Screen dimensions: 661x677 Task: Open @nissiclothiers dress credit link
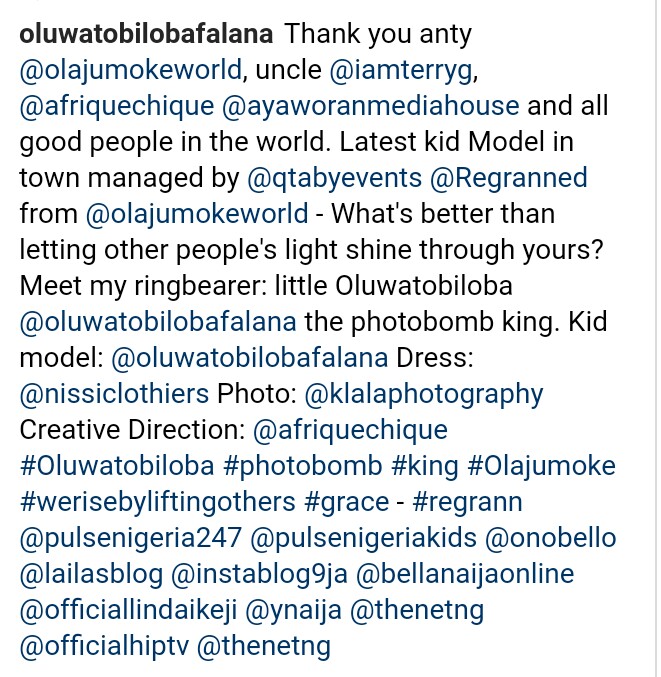pos(115,394)
